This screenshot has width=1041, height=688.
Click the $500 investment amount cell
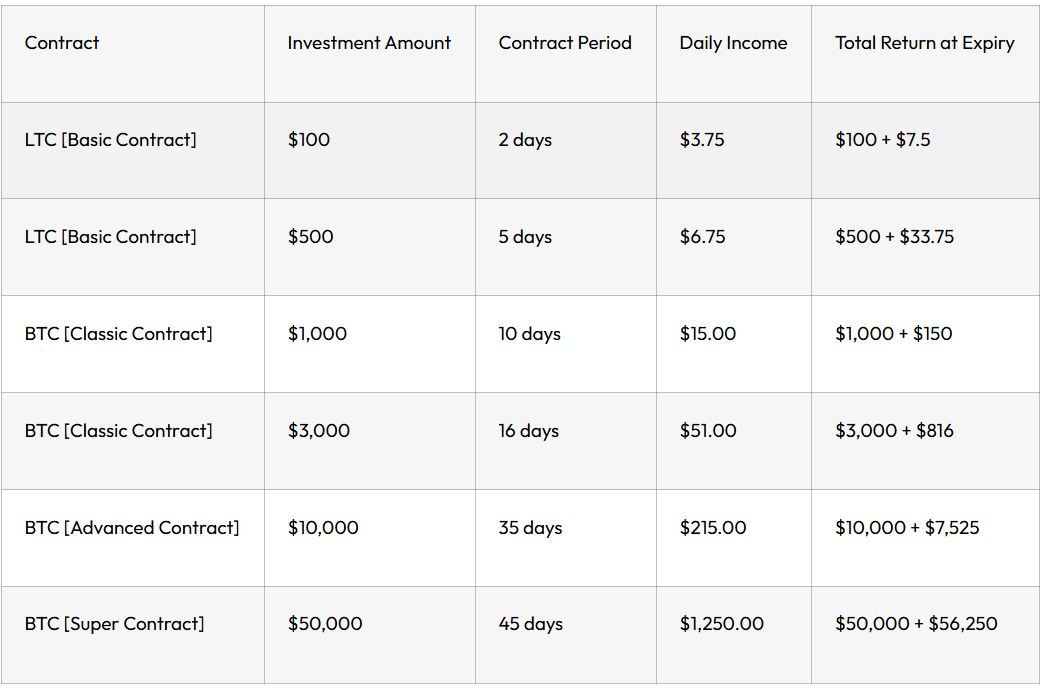(311, 237)
